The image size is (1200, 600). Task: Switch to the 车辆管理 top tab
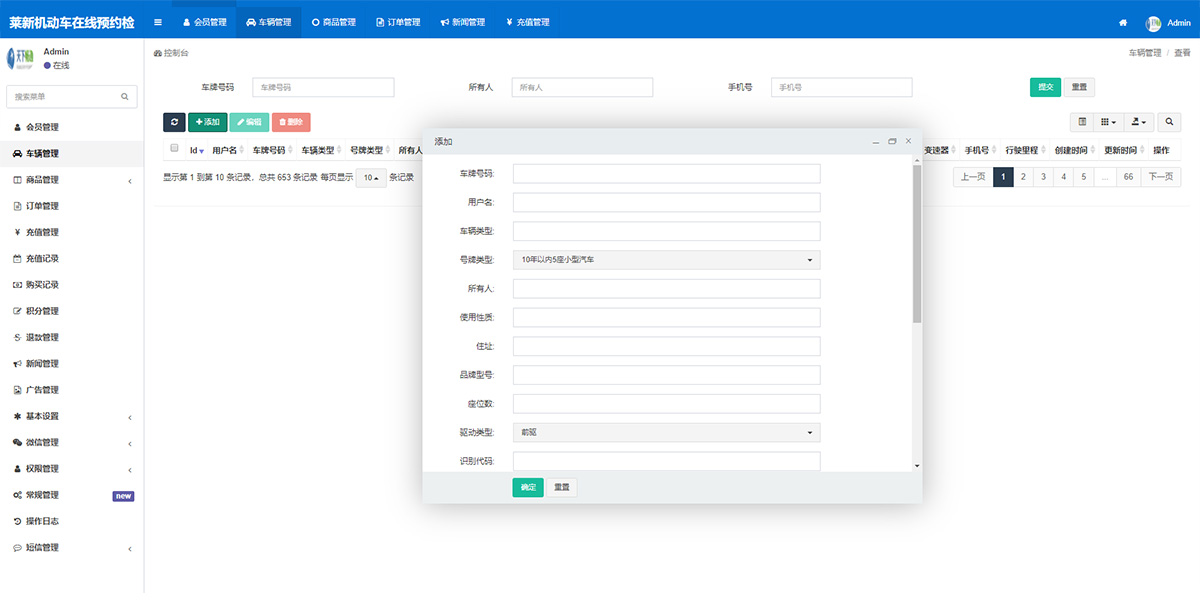click(x=268, y=22)
